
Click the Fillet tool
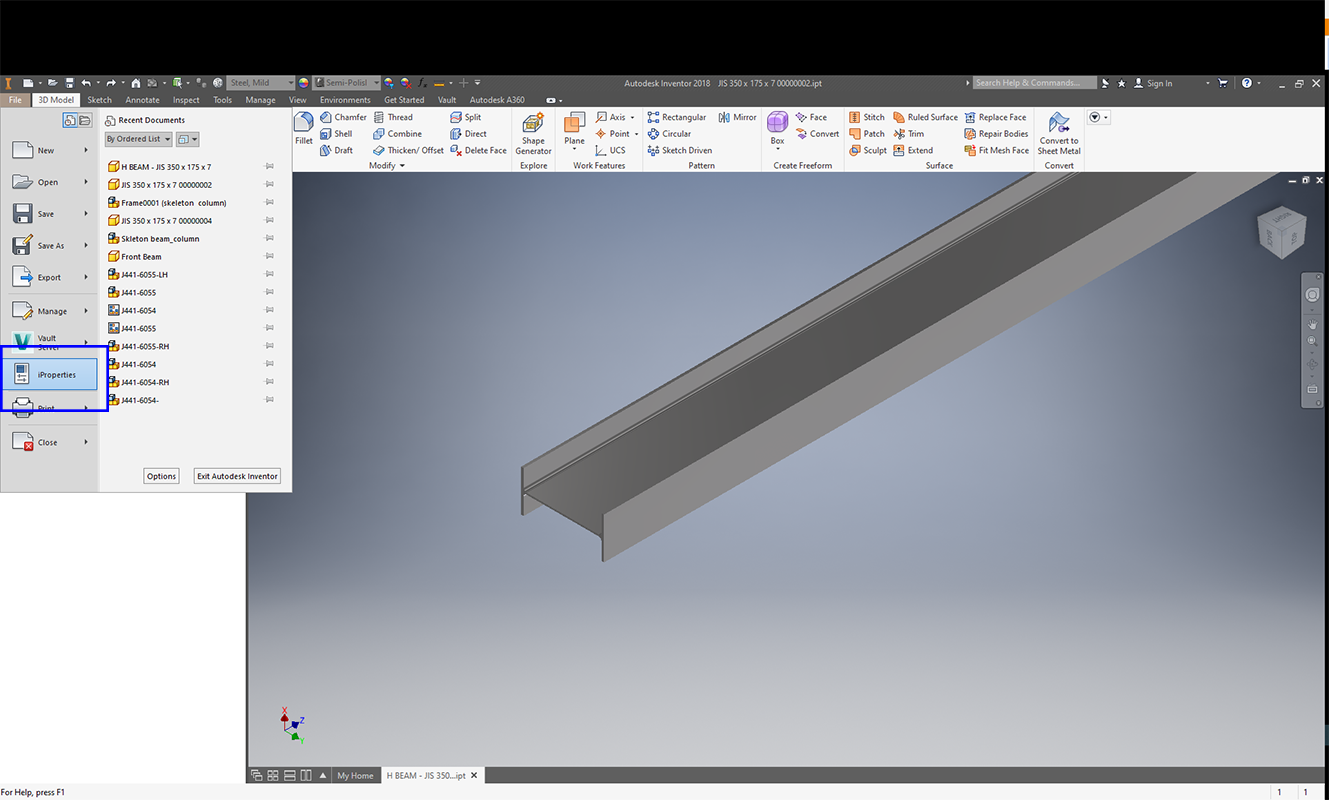pos(304,129)
